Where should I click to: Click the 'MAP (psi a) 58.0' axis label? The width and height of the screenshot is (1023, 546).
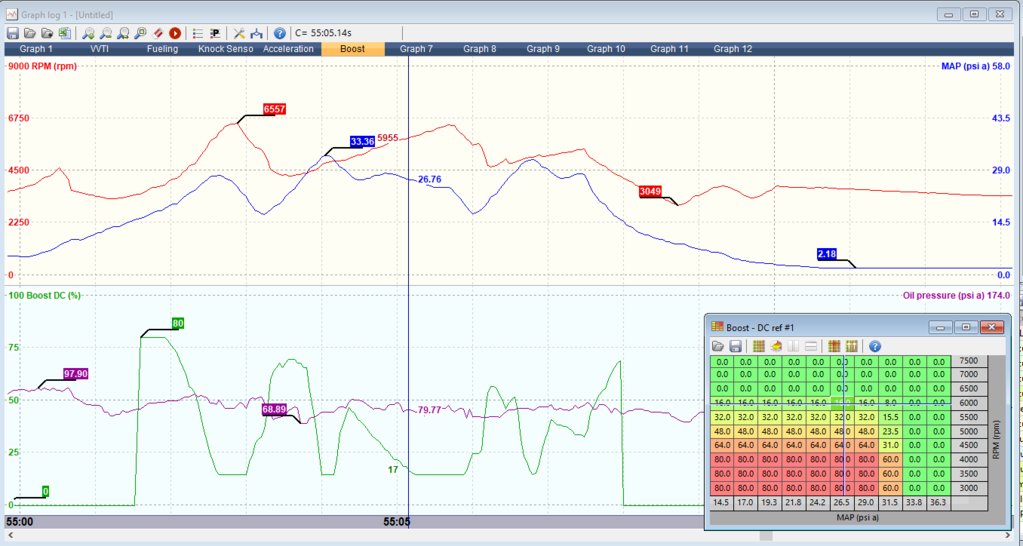[976, 66]
